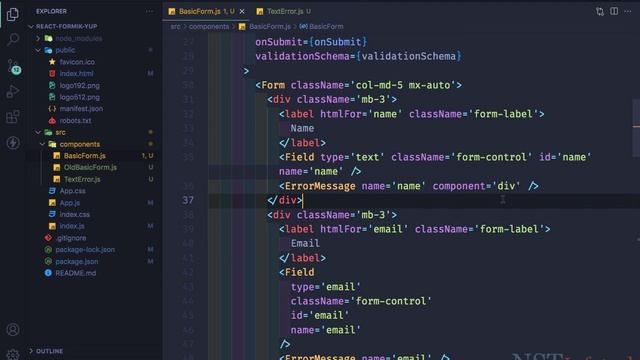Open index.js file
This screenshot has height=360, width=640.
(72, 226)
